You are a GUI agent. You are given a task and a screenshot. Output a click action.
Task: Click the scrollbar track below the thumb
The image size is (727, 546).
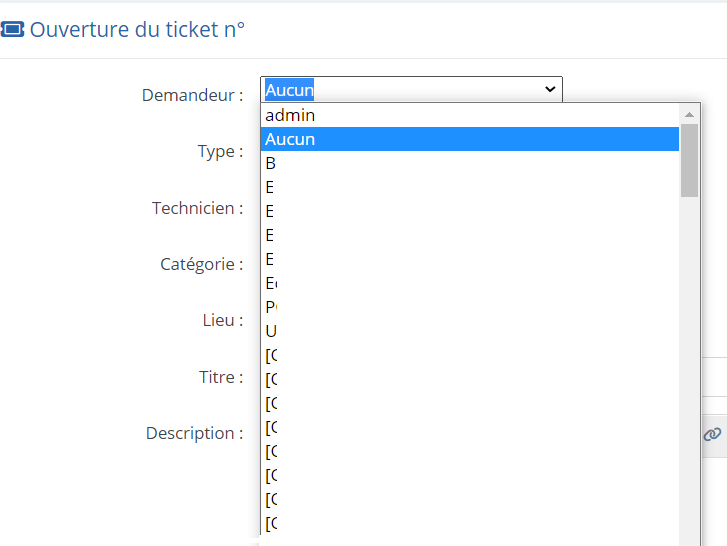pos(689,371)
